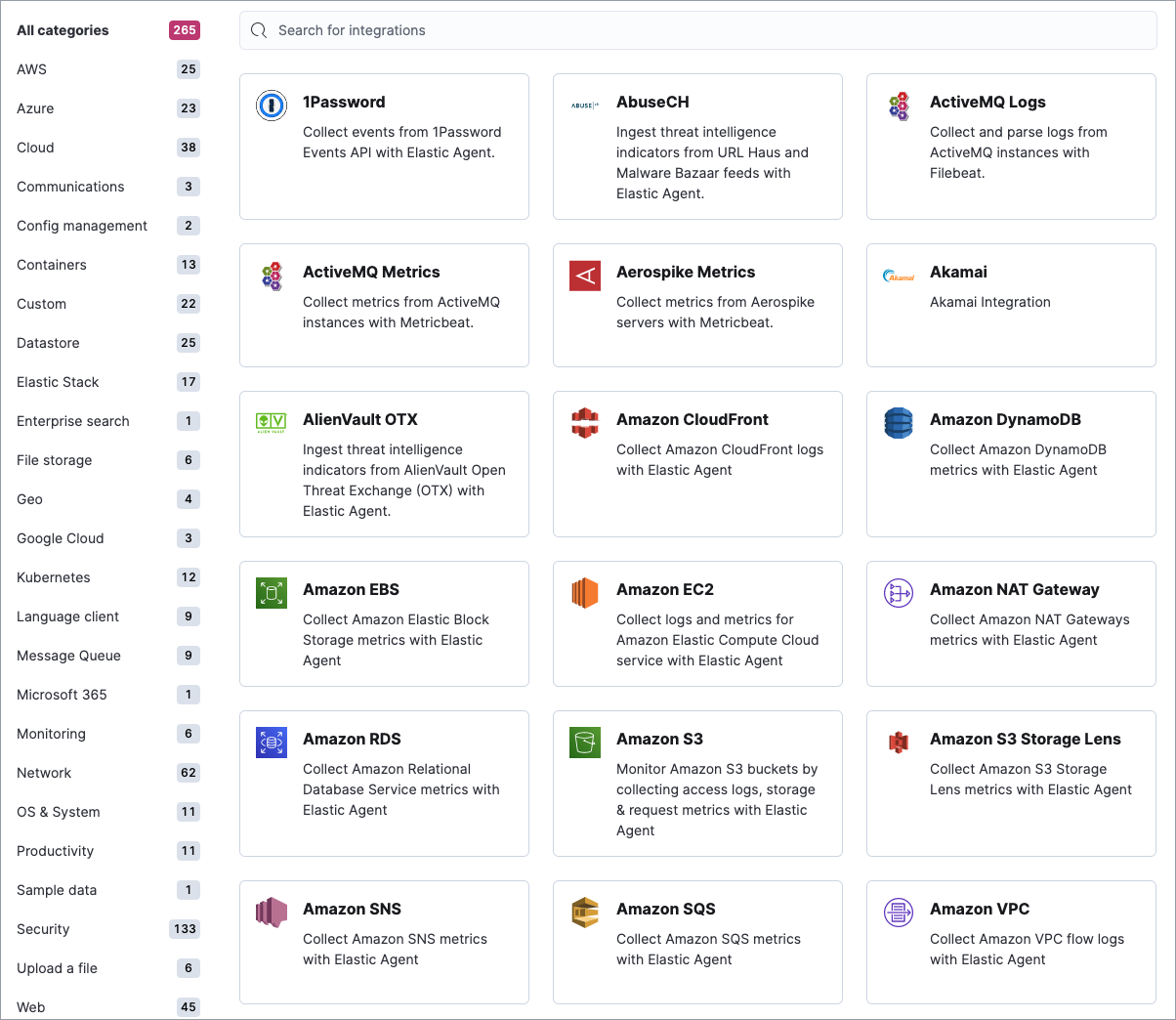The width and height of the screenshot is (1176, 1020).
Task: Filter by File storage category
Action: click(x=107, y=460)
